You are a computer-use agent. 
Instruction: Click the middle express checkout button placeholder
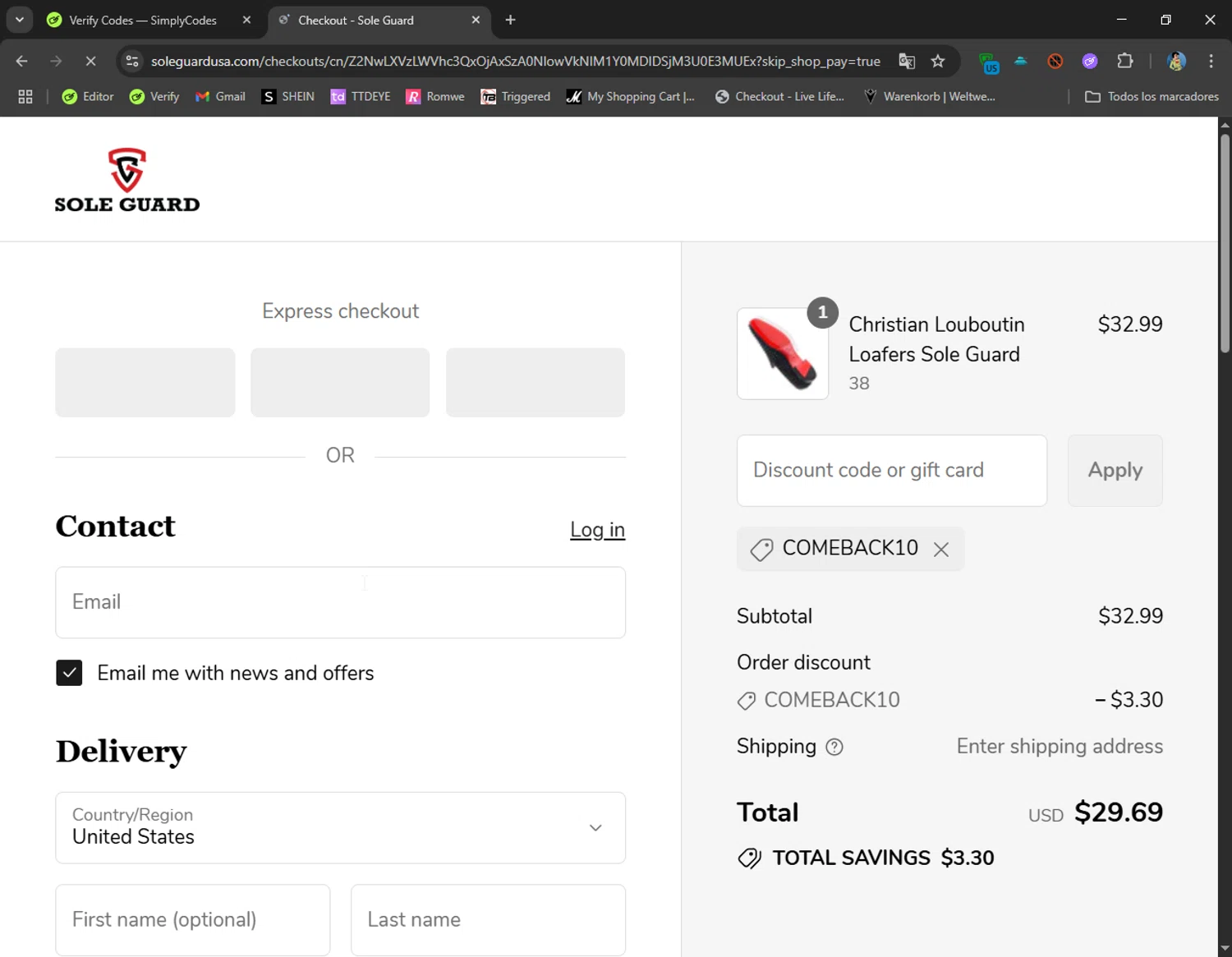click(340, 382)
